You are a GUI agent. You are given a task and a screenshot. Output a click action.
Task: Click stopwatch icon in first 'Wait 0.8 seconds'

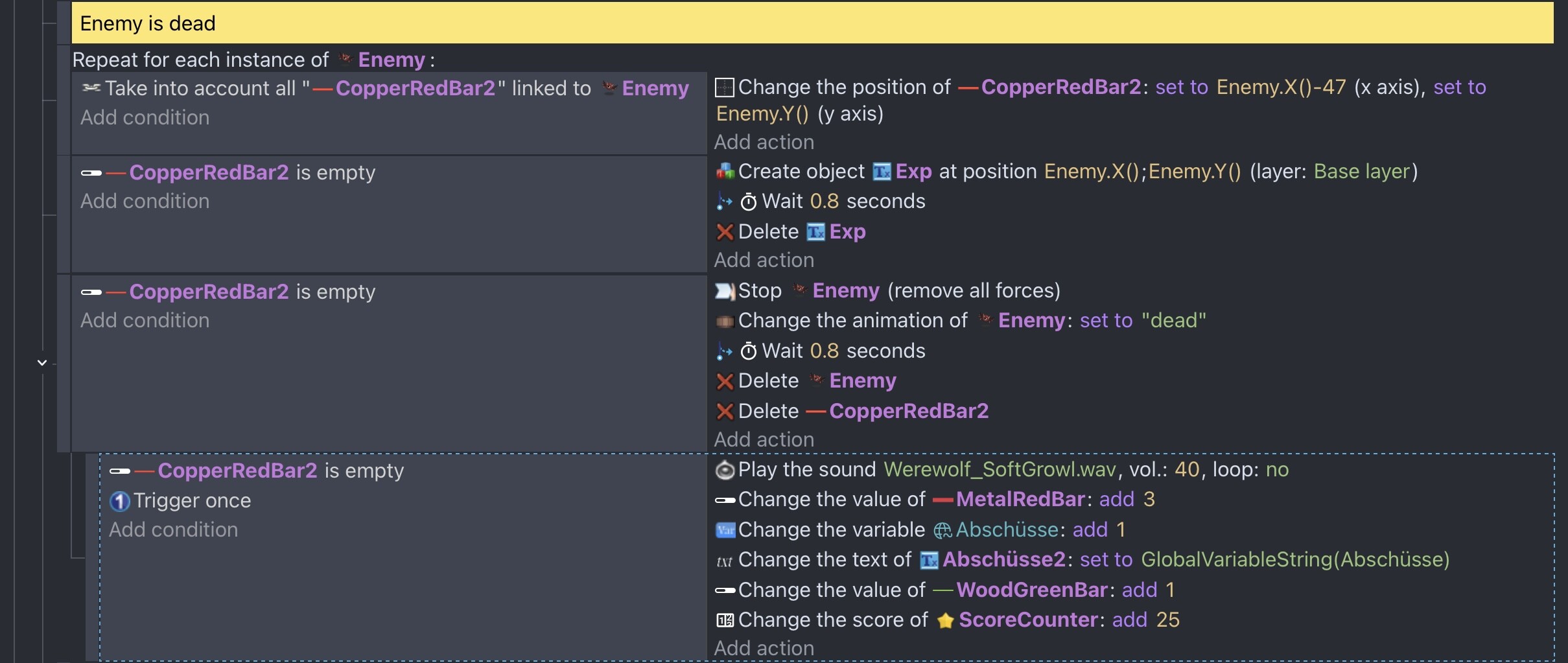pos(749,202)
